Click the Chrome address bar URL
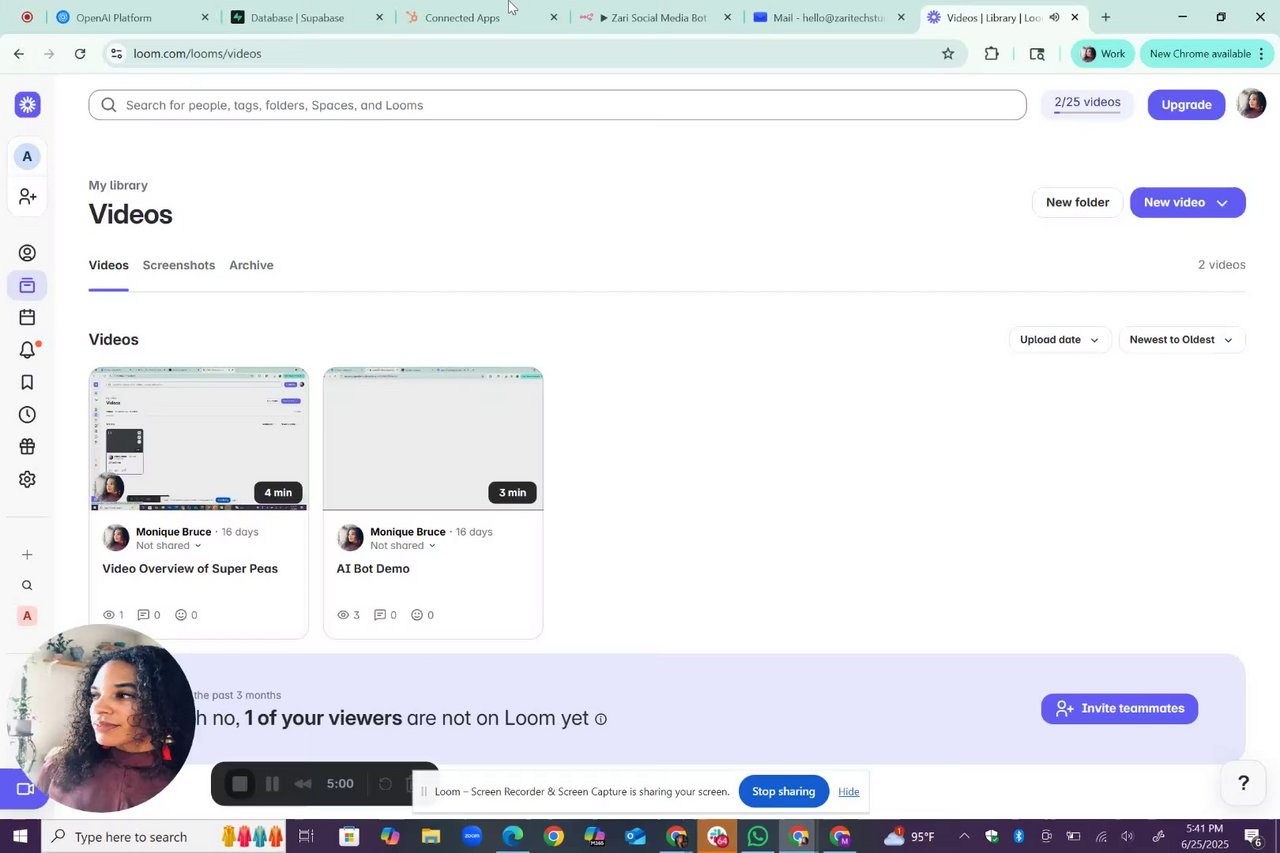 [x=197, y=54]
